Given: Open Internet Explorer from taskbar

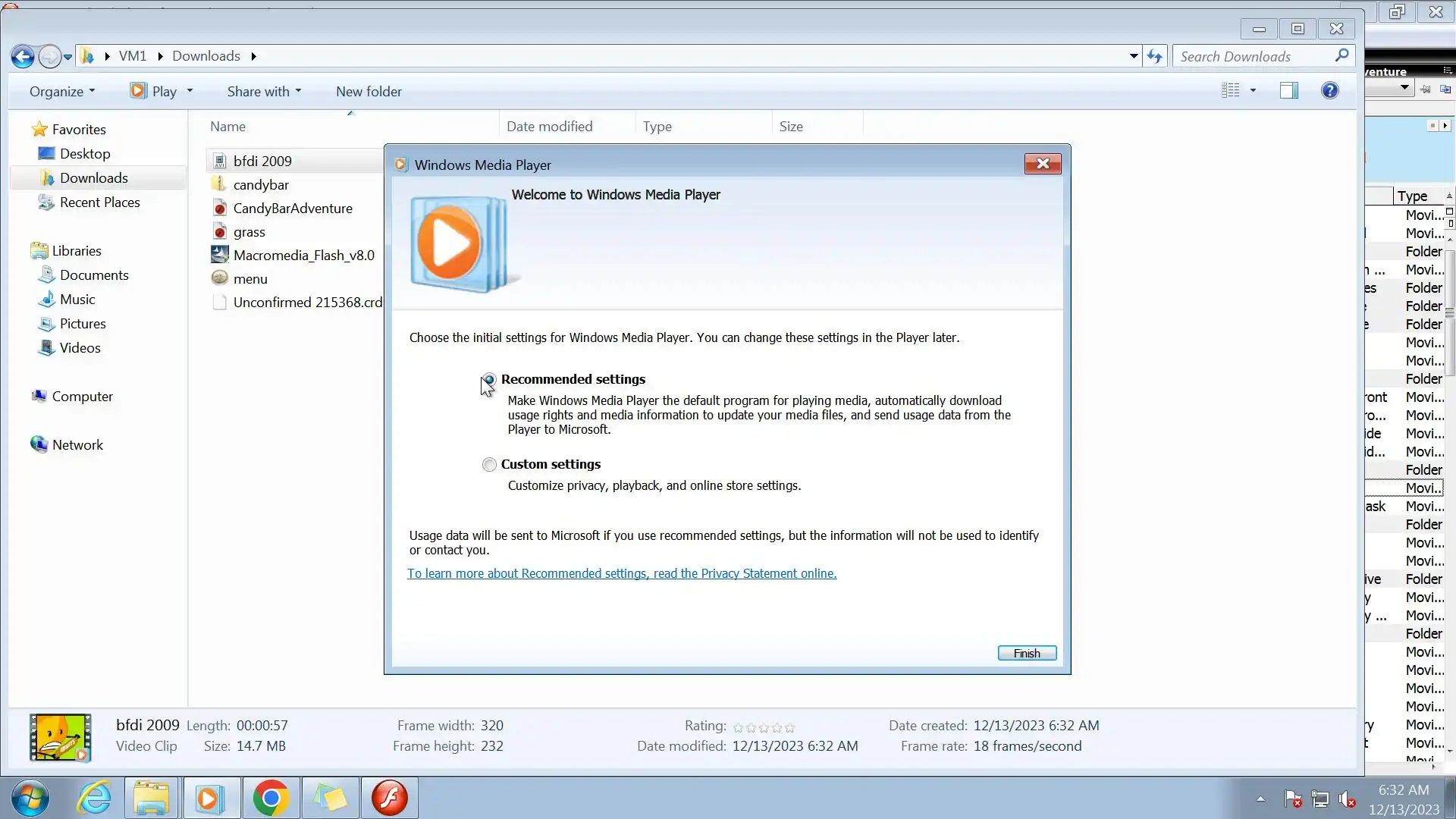Looking at the screenshot, I should tap(94, 798).
